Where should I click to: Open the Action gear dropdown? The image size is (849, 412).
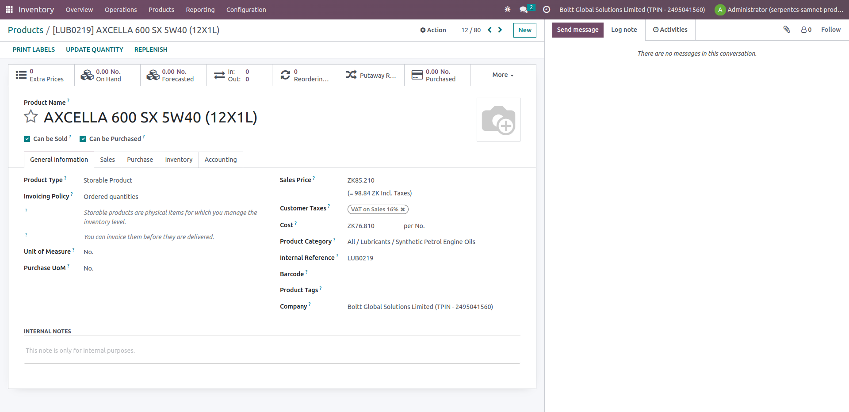tap(433, 30)
